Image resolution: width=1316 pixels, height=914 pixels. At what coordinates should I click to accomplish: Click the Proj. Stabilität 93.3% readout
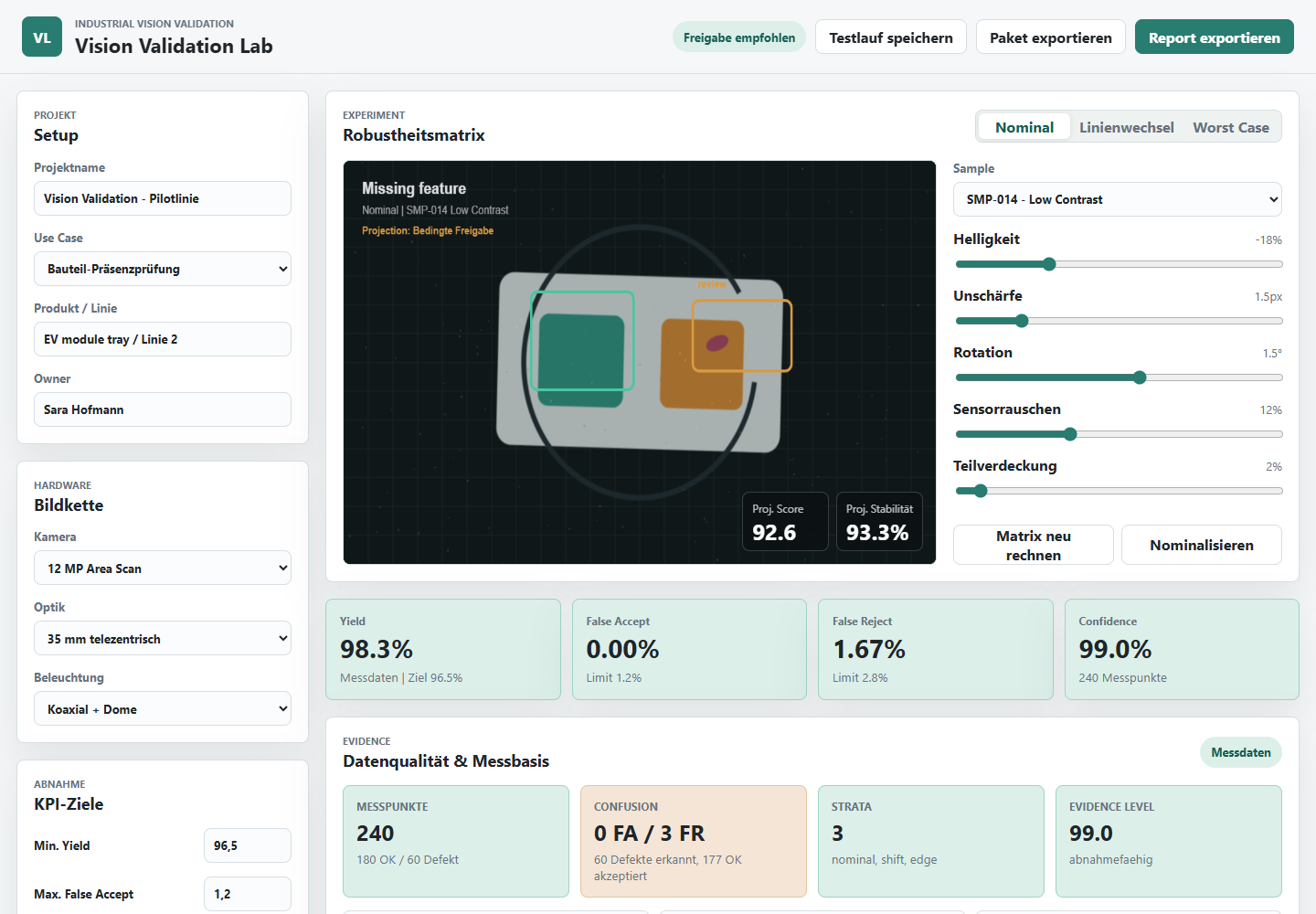tap(879, 521)
